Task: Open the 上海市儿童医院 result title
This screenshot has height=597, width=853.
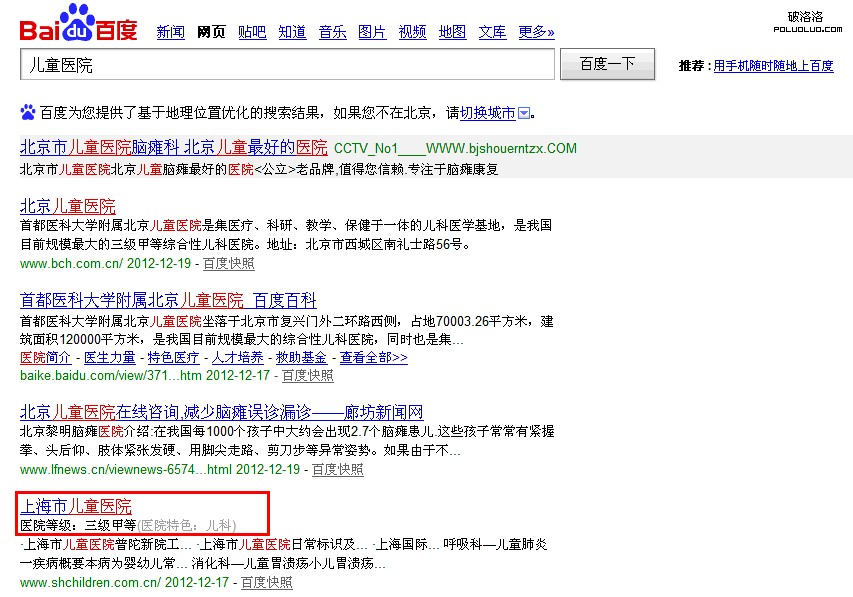Action: [x=76, y=507]
